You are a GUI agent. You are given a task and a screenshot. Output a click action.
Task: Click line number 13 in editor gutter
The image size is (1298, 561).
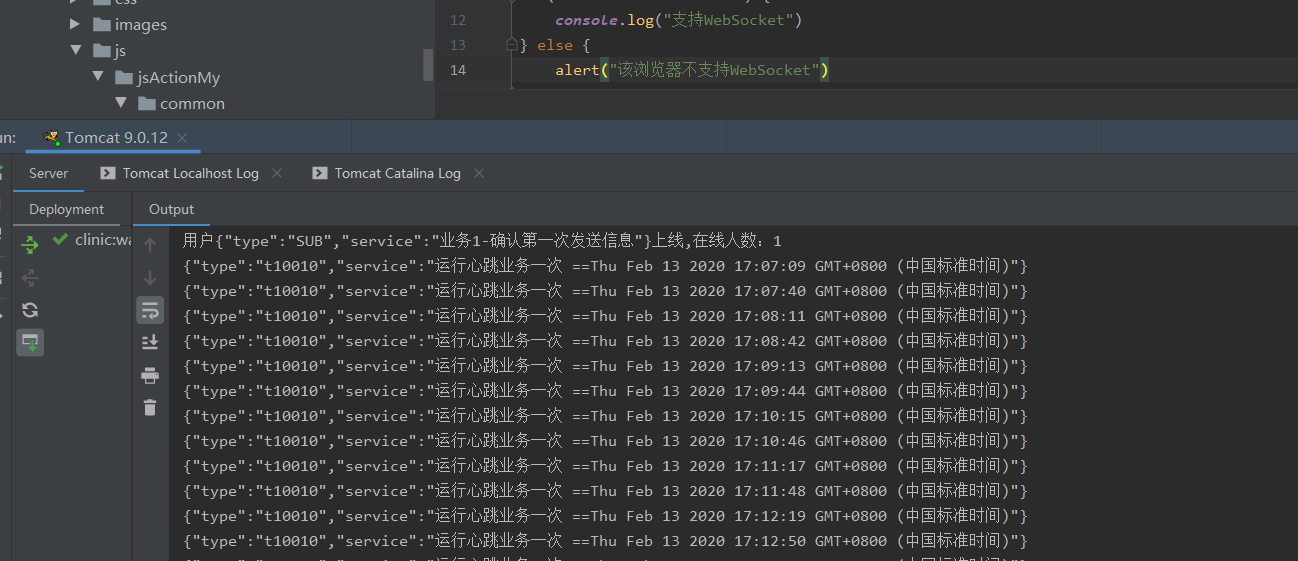pyautogui.click(x=458, y=45)
